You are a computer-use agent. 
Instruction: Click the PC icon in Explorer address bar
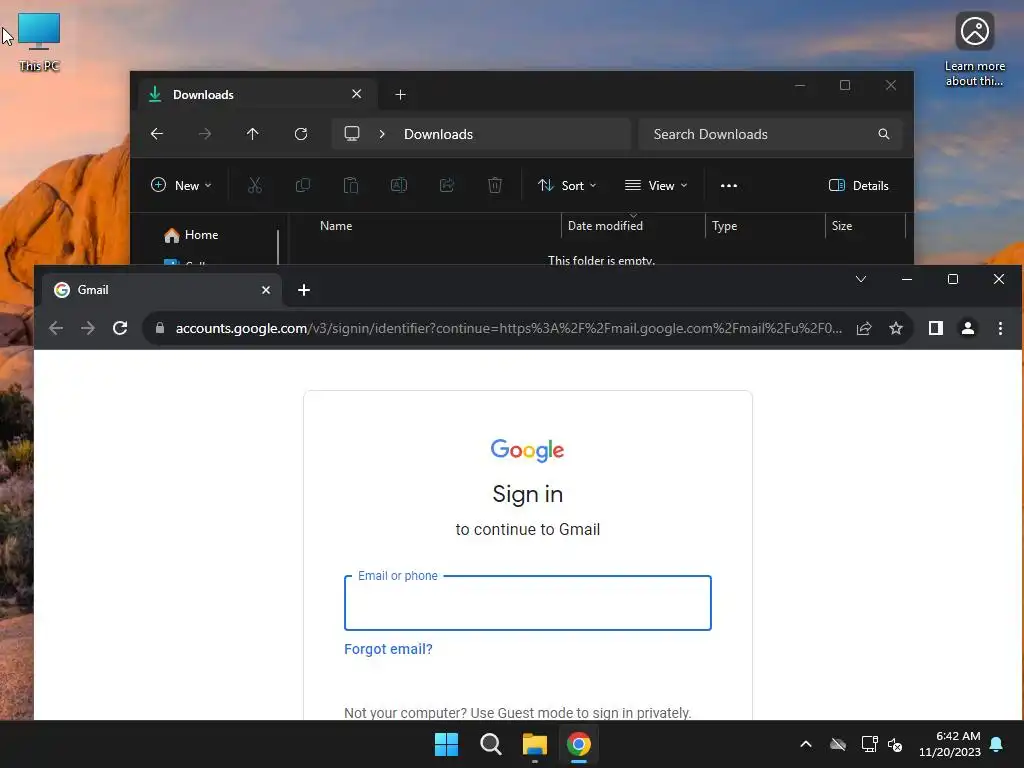coord(352,134)
